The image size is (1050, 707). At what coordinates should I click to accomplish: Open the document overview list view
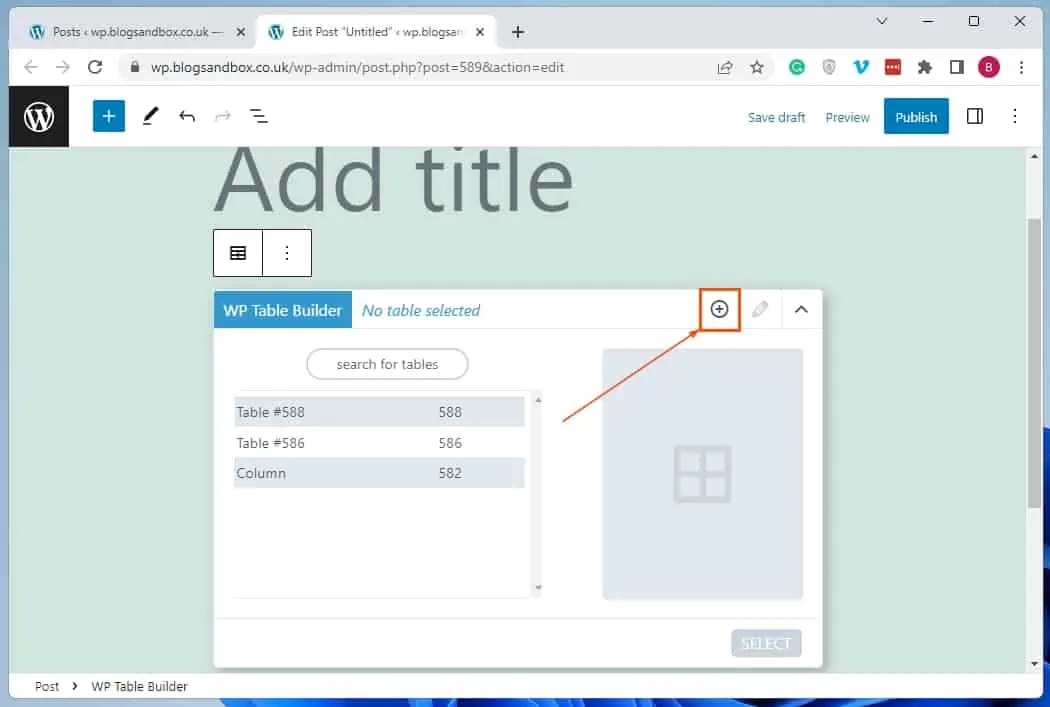coord(259,116)
